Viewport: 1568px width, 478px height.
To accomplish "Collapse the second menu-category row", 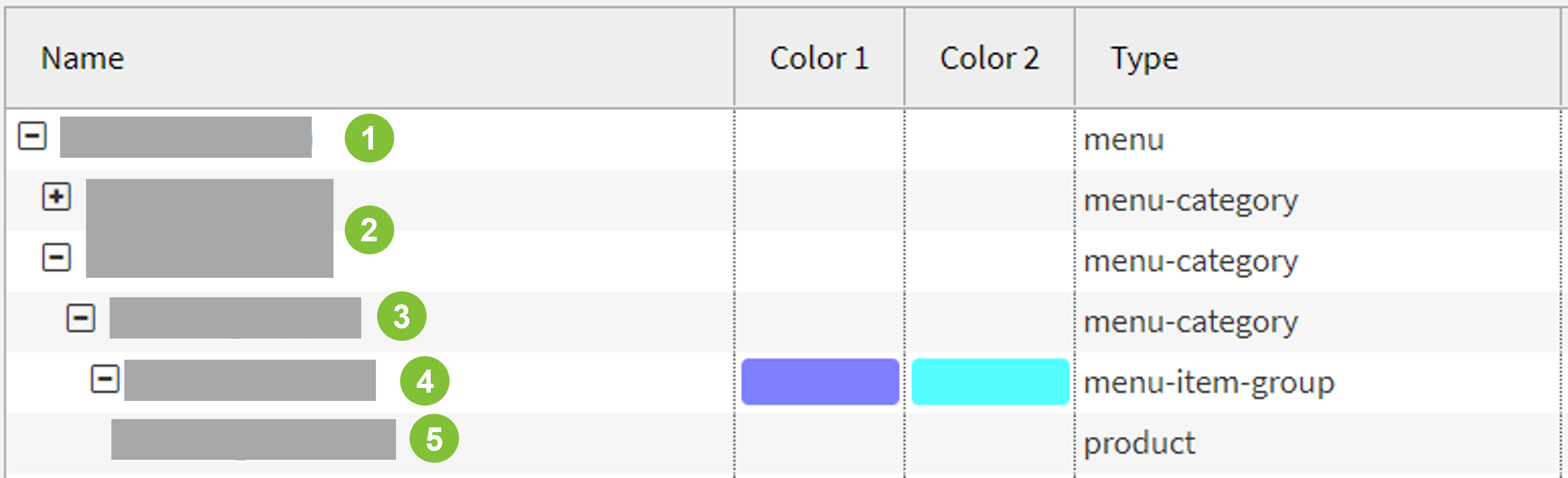I will point(57,258).
